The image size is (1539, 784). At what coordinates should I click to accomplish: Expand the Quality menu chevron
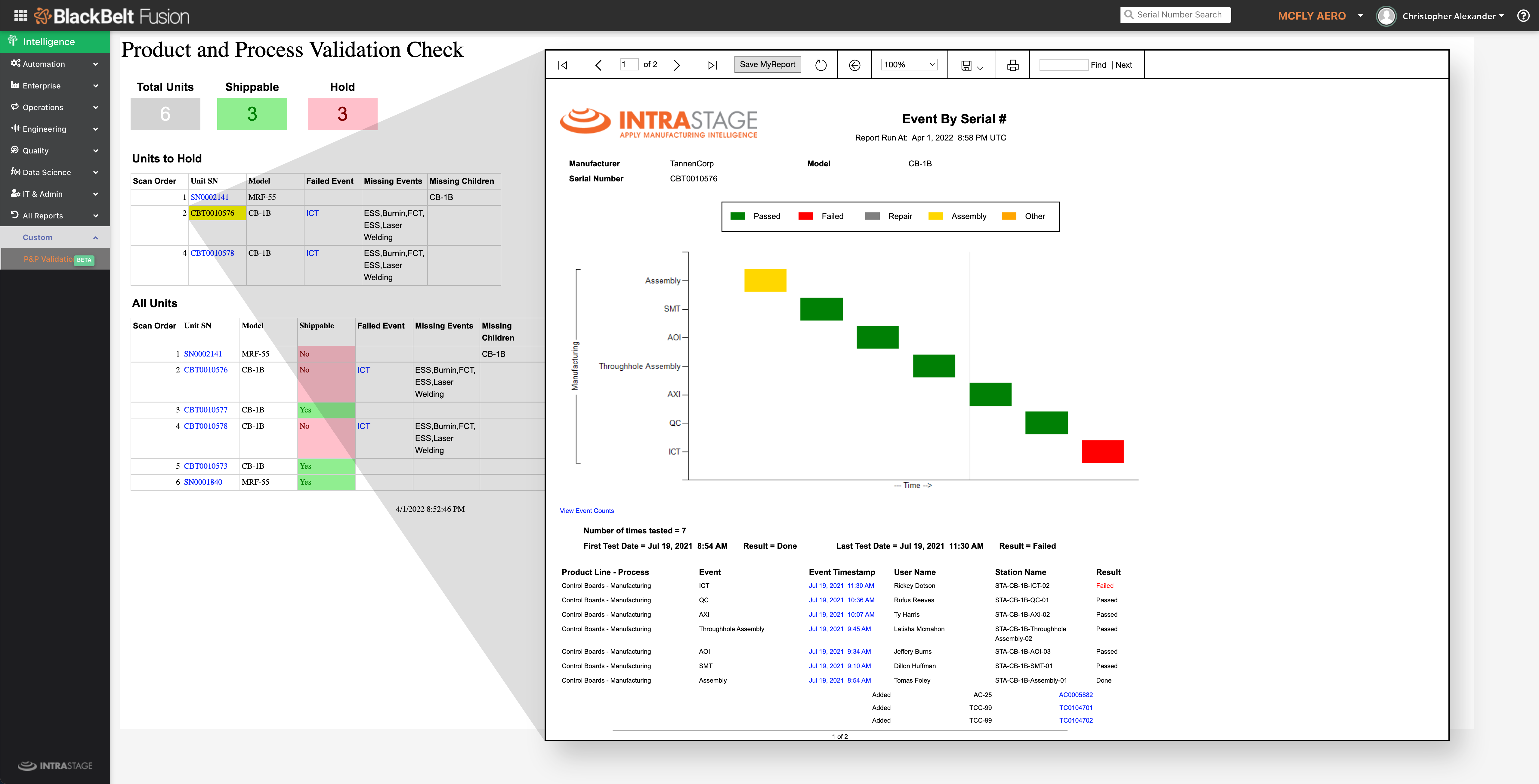96,151
